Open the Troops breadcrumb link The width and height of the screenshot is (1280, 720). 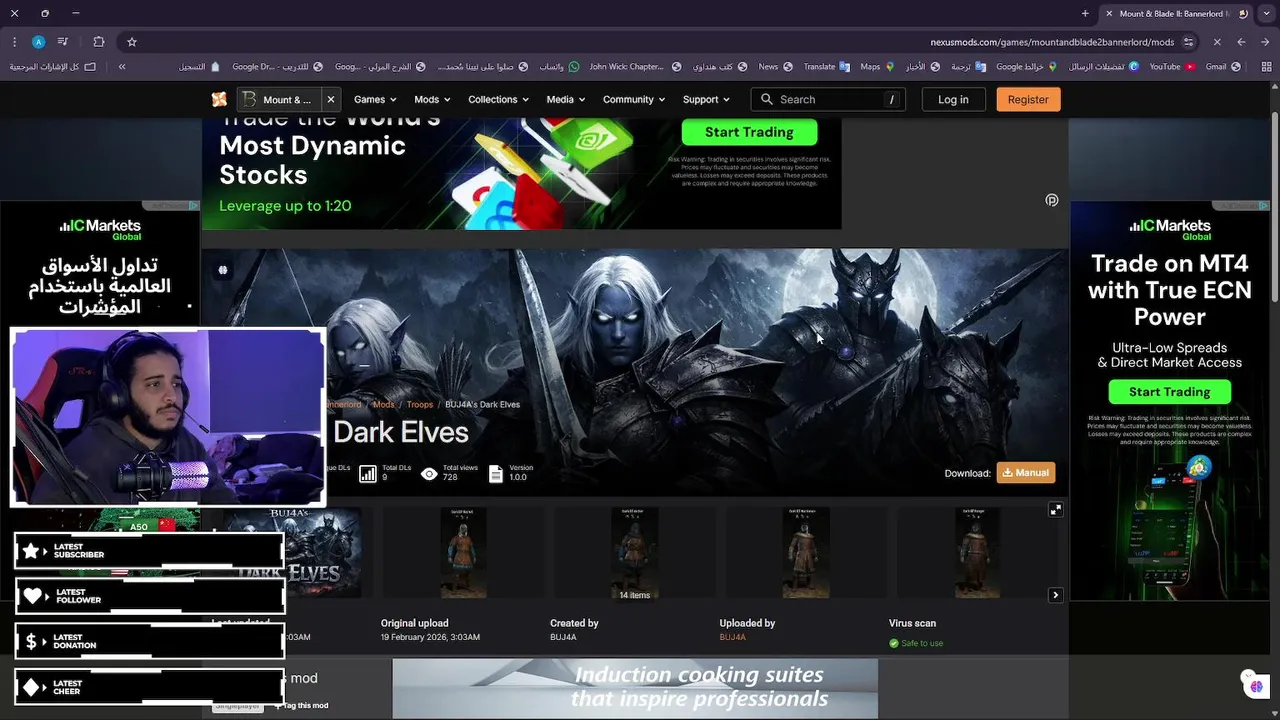420,404
